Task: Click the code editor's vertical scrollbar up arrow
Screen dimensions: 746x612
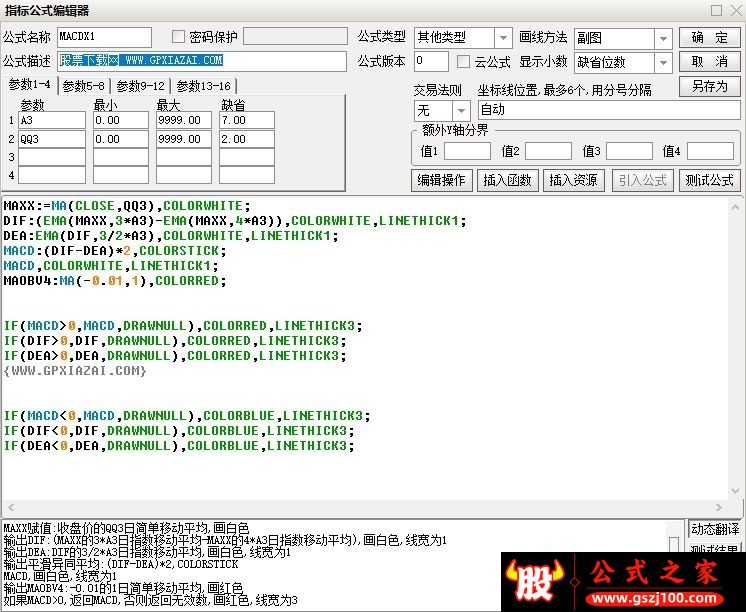Action: [735, 207]
